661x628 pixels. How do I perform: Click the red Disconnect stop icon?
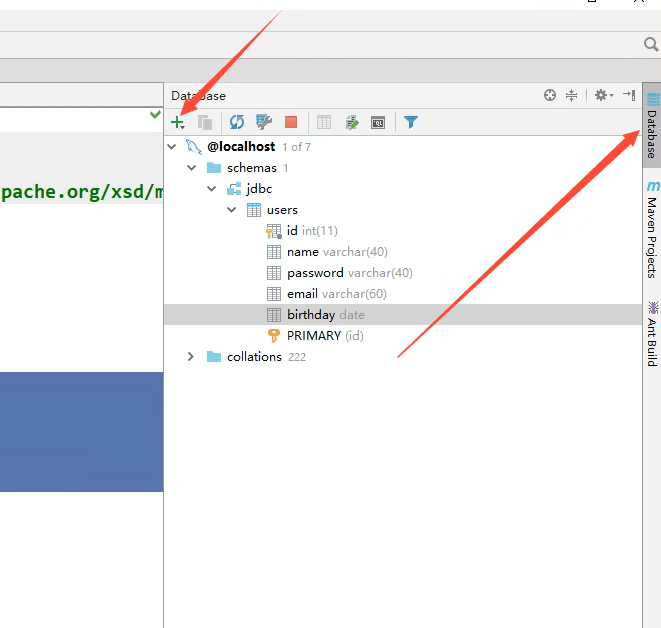coord(291,122)
